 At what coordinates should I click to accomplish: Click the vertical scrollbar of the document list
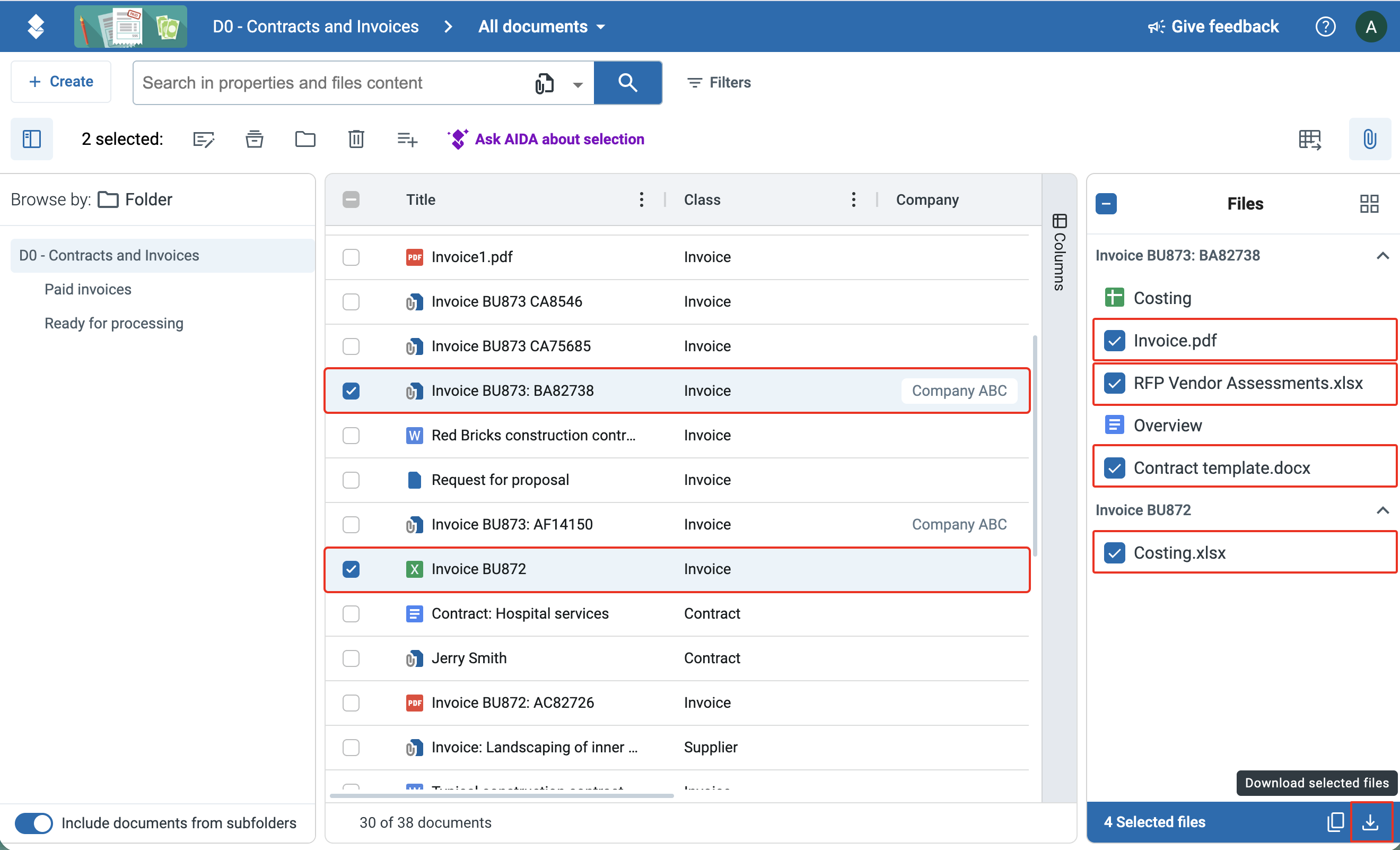pos(1035,446)
